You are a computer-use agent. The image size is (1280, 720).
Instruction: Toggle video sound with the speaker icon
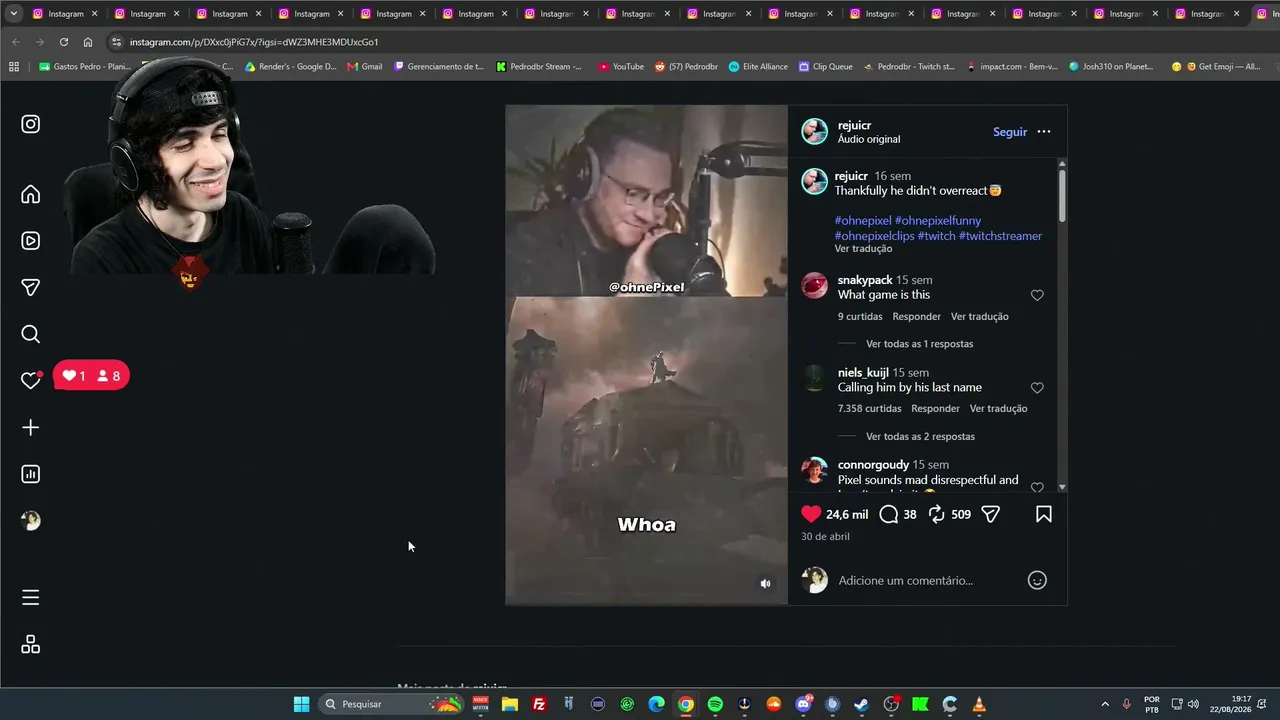[765, 584]
